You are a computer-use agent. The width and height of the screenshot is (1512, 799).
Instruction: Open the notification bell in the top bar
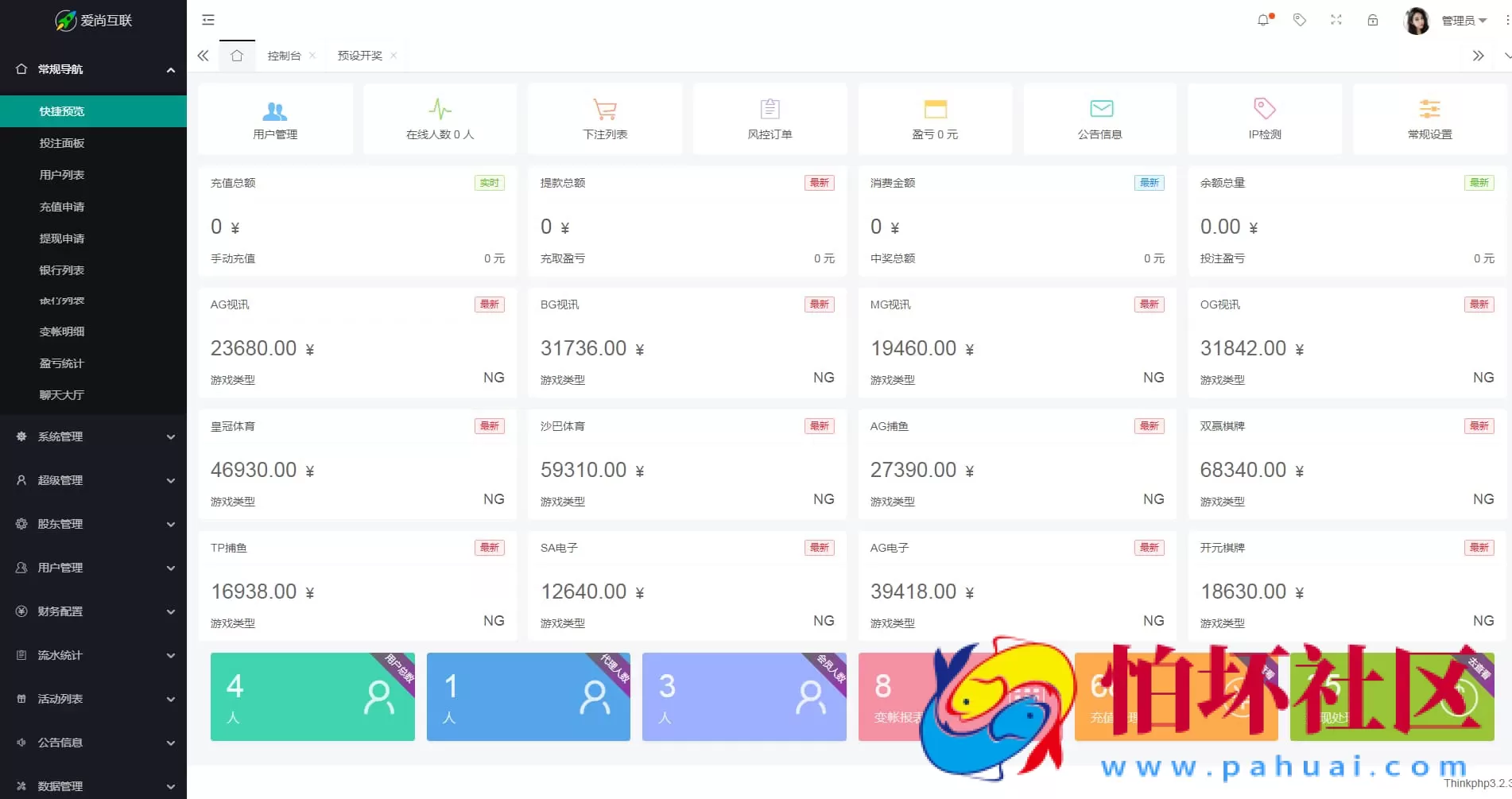1263,20
